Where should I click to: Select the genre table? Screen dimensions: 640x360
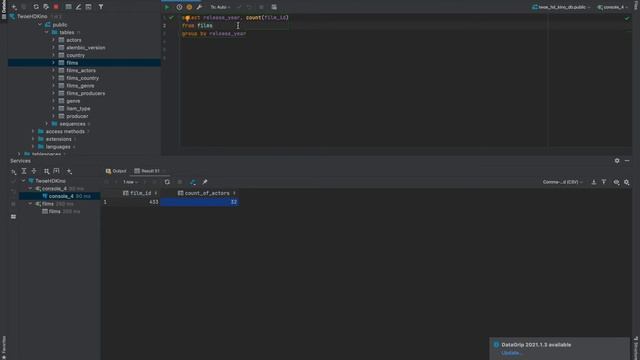point(73,101)
